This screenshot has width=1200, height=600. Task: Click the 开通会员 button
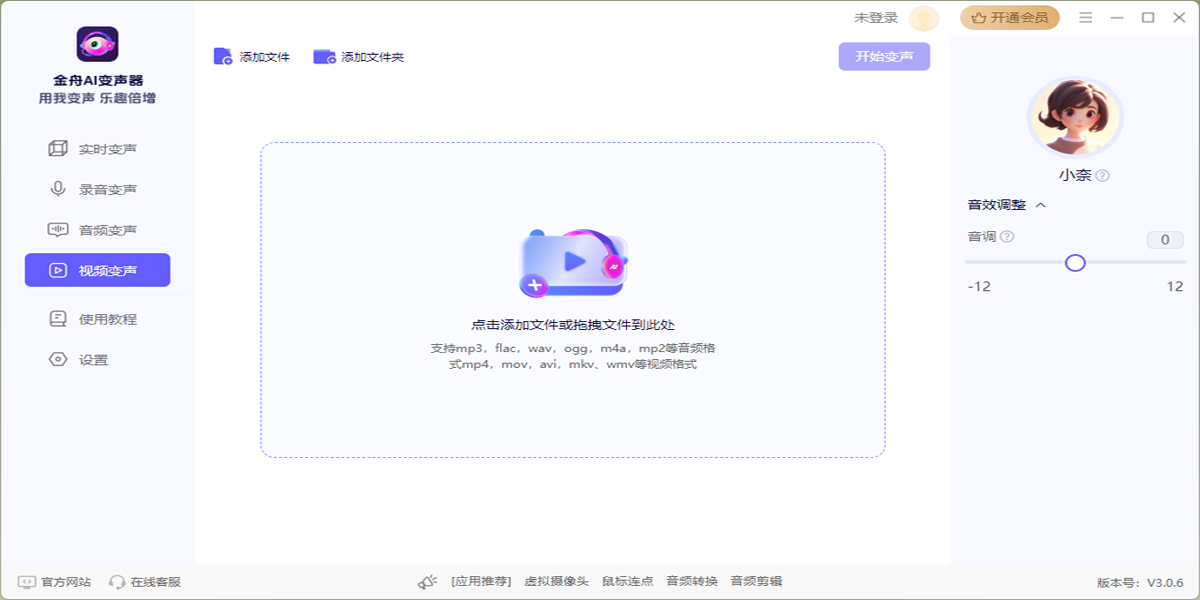click(1010, 18)
